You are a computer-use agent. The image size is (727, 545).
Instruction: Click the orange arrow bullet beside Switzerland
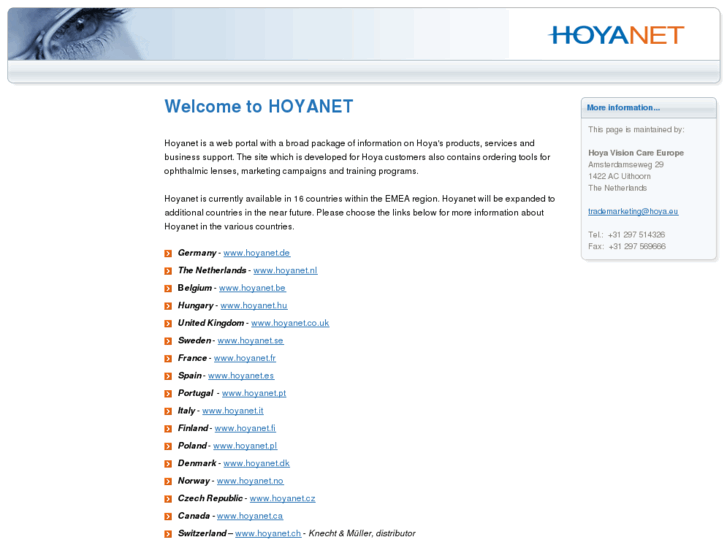168,534
